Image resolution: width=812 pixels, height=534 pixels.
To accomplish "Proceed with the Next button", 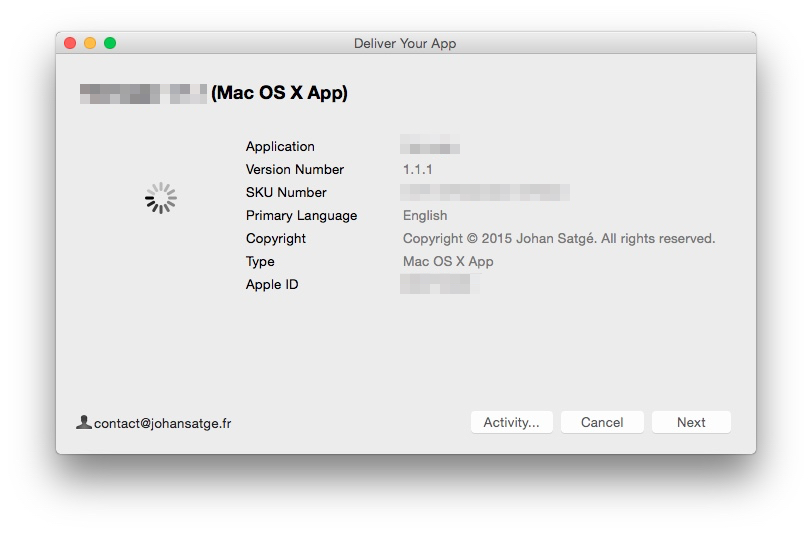I will (691, 422).
